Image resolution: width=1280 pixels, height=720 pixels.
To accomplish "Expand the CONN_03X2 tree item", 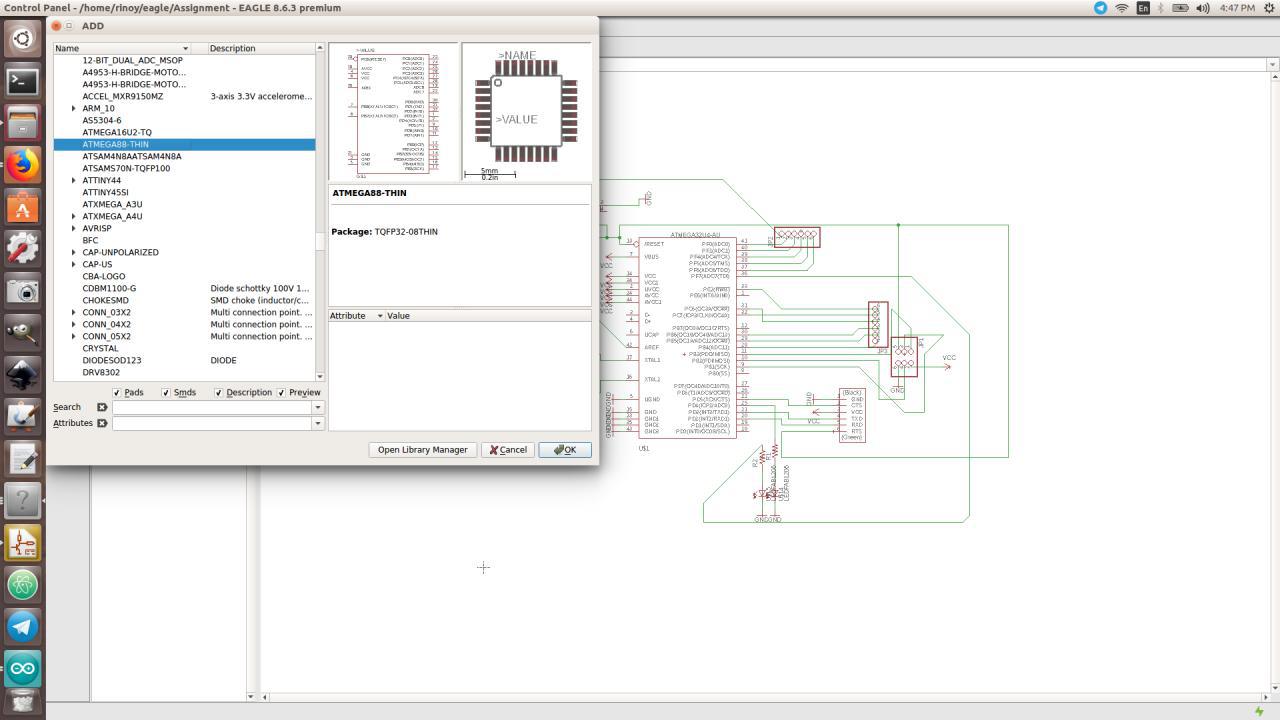I will tap(73, 312).
